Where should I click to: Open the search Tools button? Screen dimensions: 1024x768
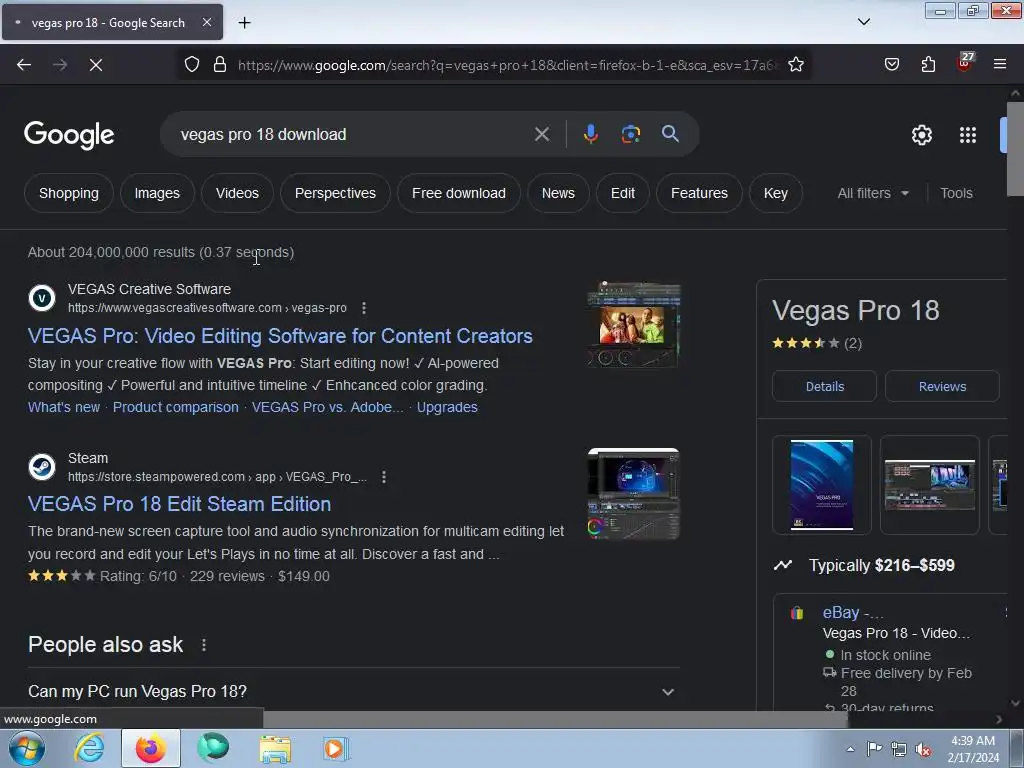(956, 193)
